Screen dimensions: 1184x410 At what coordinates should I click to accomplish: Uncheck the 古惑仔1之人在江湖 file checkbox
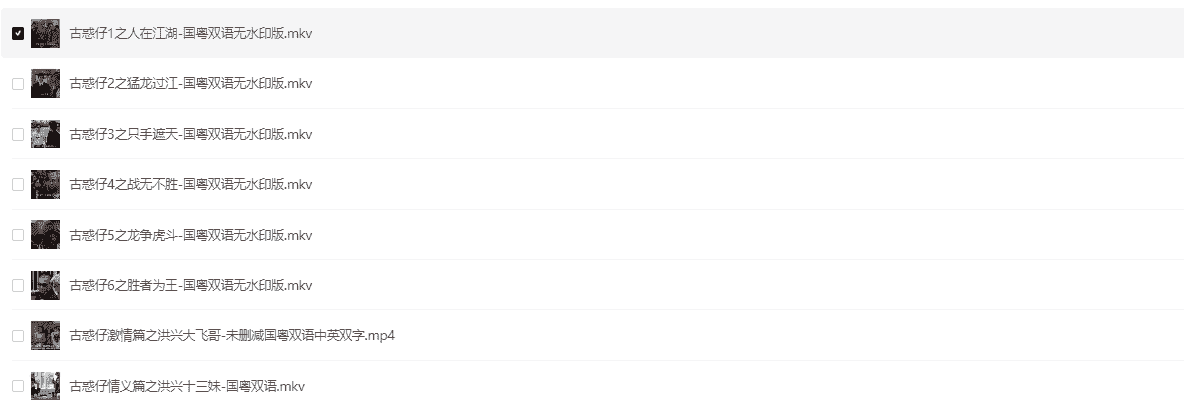[x=18, y=33]
